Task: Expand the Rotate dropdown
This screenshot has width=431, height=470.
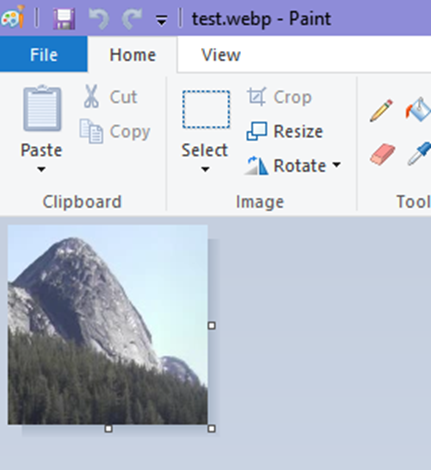Action: (x=293, y=165)
